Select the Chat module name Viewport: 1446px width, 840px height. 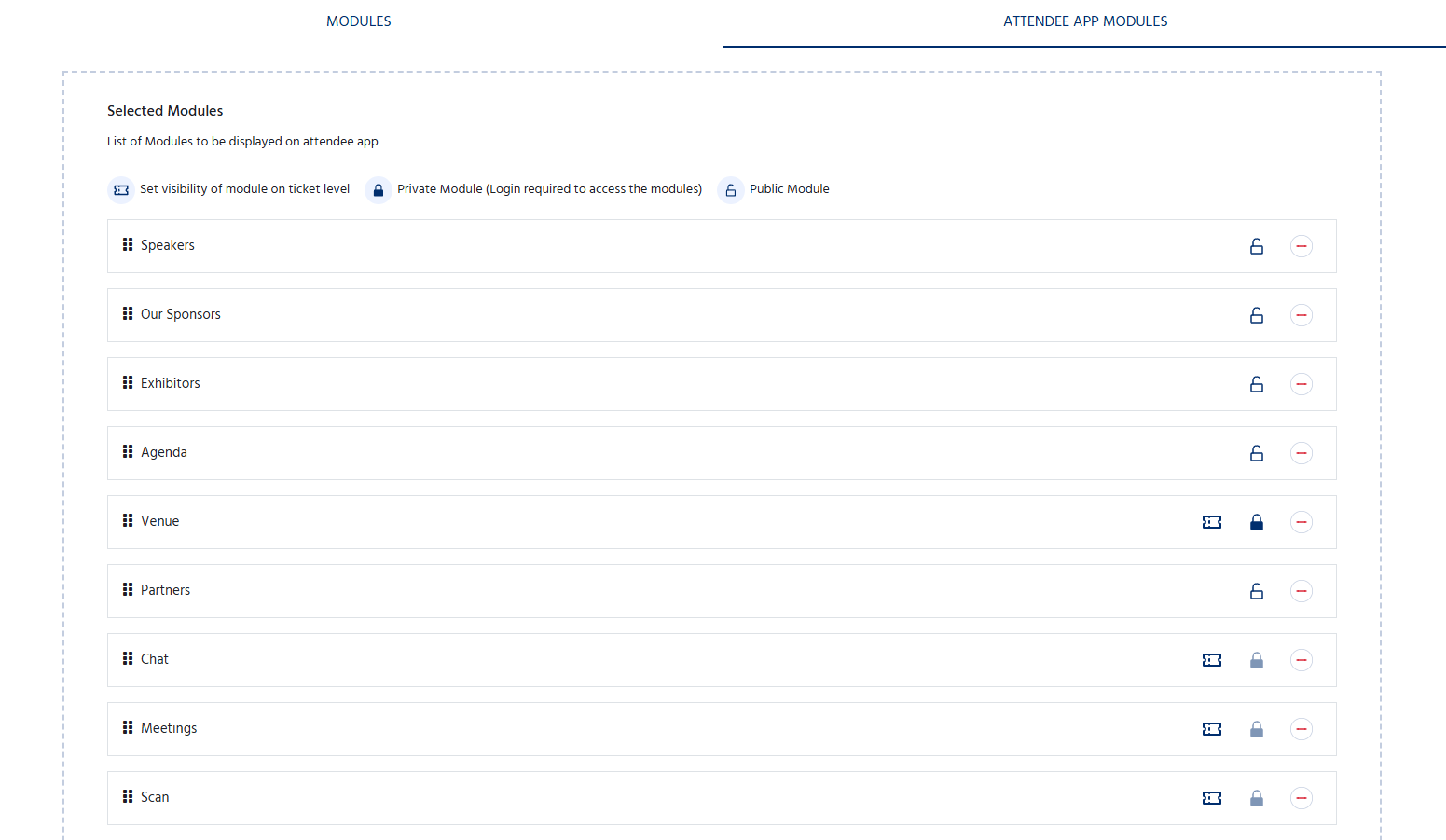tap(155, 659)
